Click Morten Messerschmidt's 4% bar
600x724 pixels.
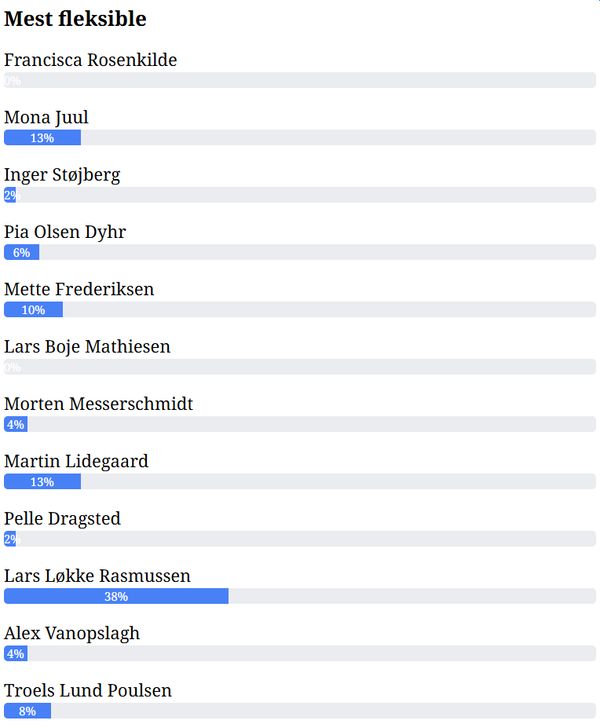[16, 425]
